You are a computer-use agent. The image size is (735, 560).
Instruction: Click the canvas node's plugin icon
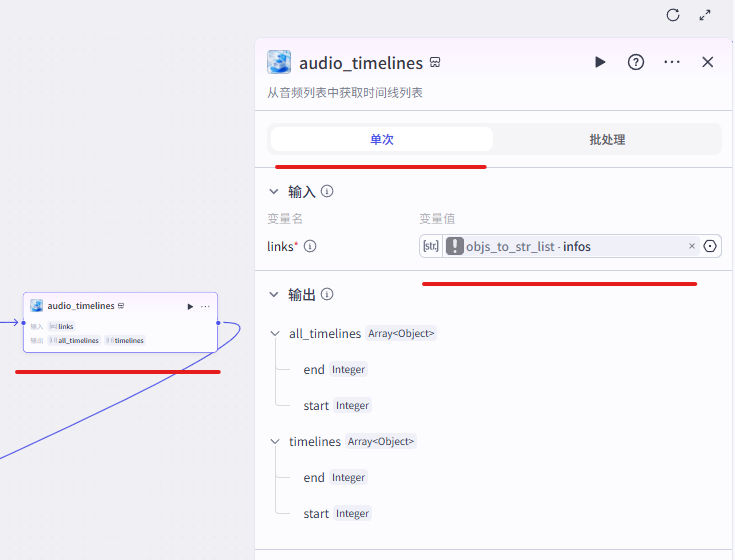pyautogui.click(x=37, y=306)
